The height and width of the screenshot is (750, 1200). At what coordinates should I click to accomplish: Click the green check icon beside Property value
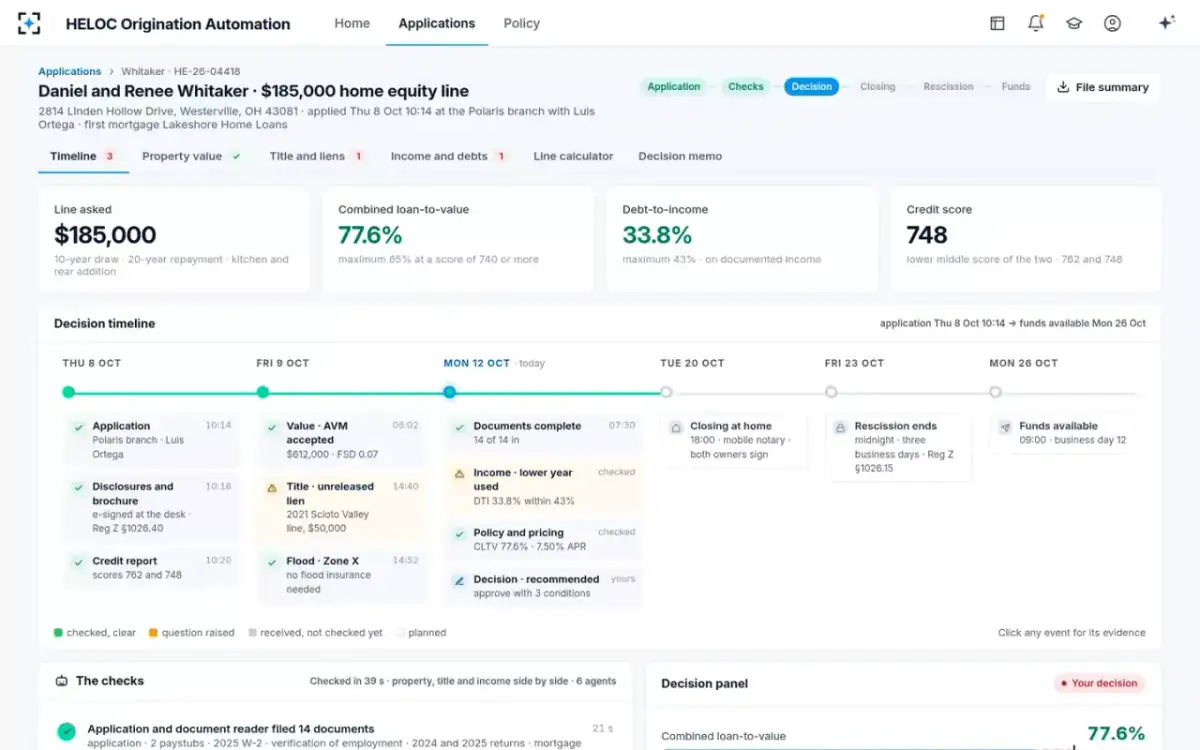pyautogui.click(x=236, y=156)
